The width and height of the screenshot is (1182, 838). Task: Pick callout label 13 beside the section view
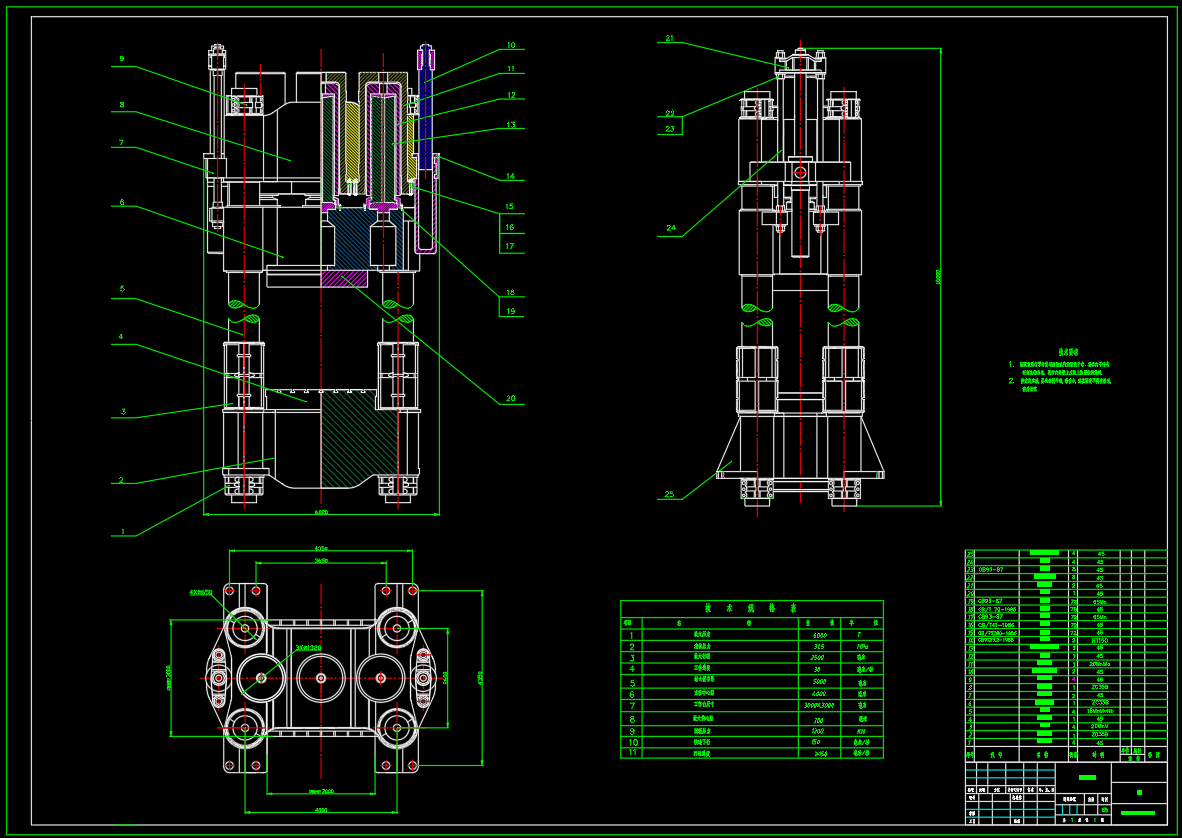coord(511,124)
